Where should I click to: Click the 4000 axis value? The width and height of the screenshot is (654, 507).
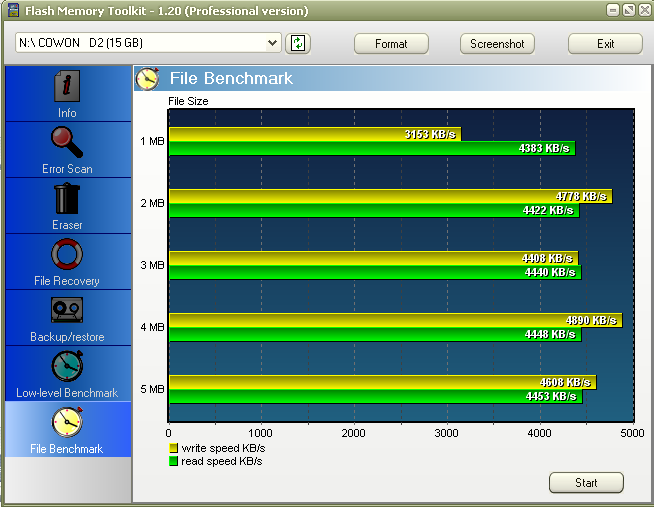[539, 433]
